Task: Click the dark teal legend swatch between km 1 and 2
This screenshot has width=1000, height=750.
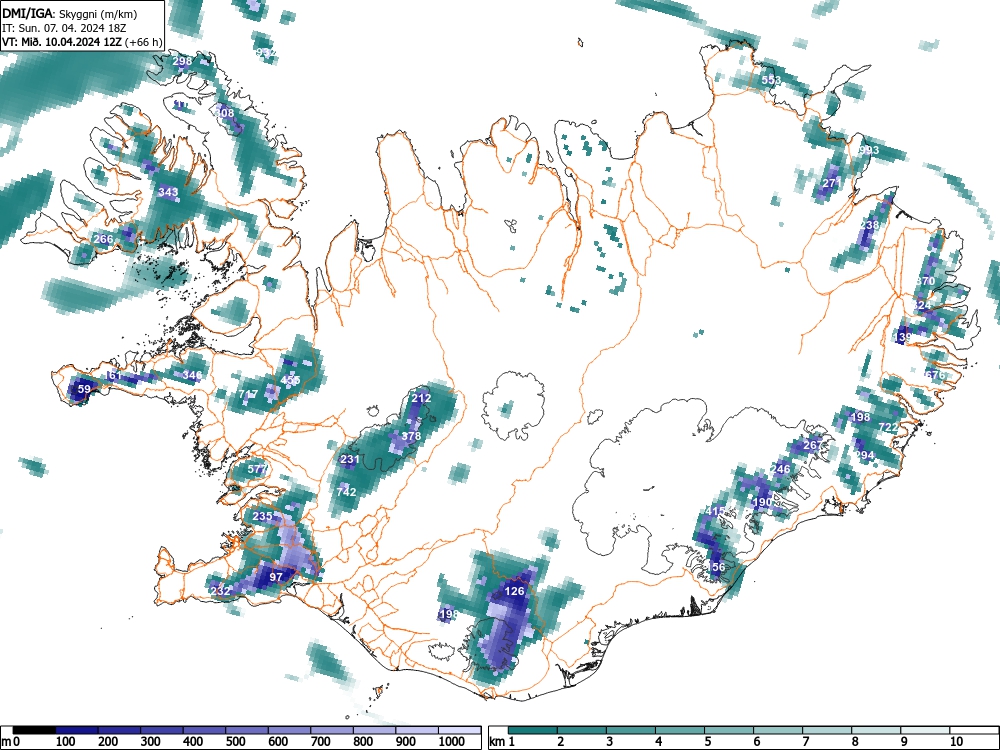Action: pos(533,730)
